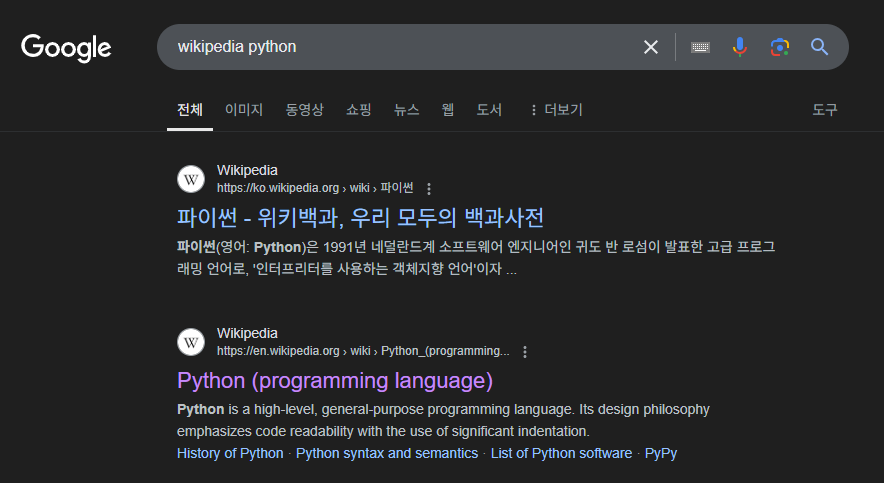Click the Wikipedia favicon of the English result
This screenshot has width=884, height=483.
click(191, 342)
